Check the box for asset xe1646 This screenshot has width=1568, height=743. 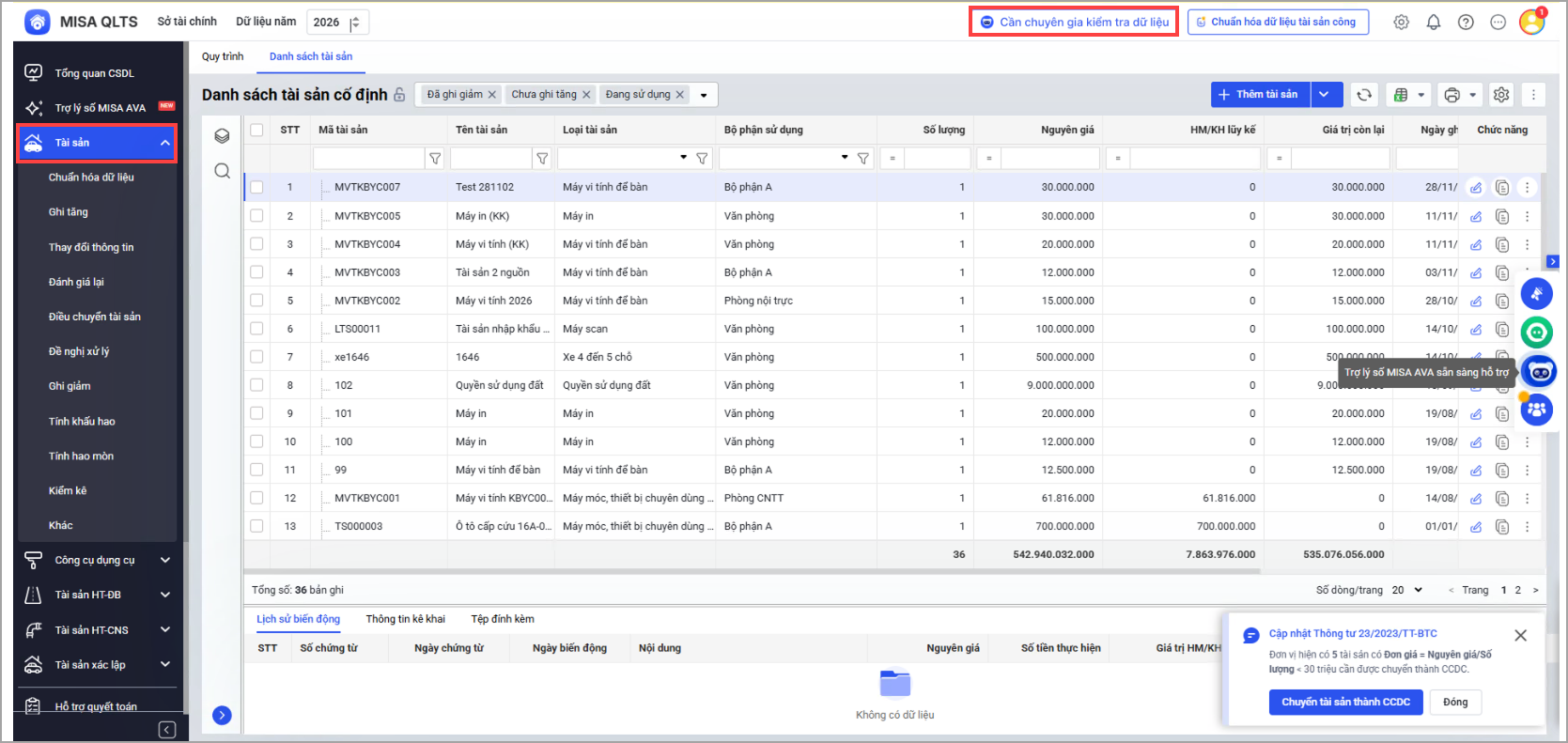pyautogui.click(x=256, y=357)
